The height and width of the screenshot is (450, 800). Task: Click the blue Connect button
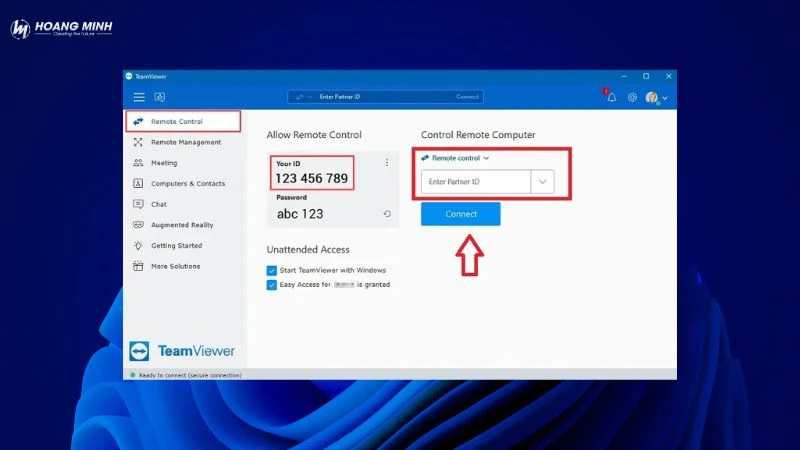coord(461,214)
